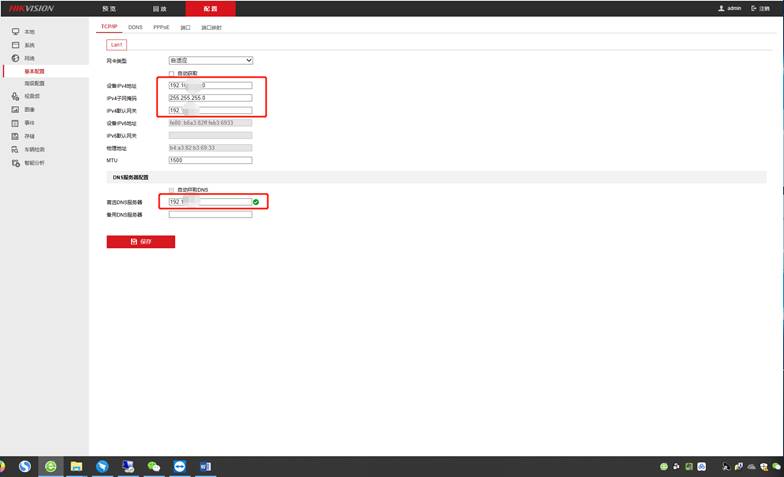Switch to the PPPoE tab
The image size is (784, 477).
161,27
